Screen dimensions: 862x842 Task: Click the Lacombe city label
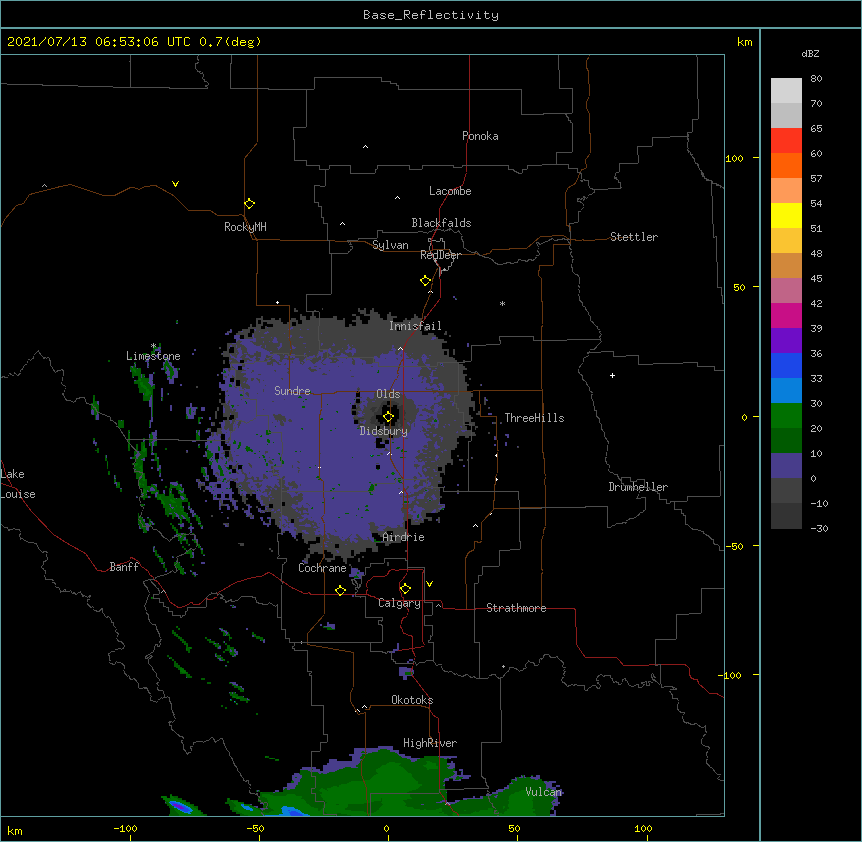[450, 191]
